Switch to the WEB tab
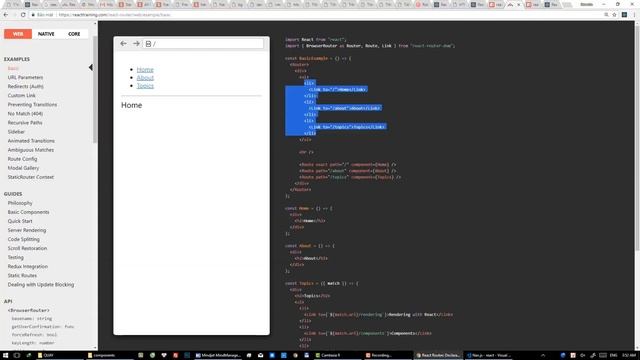This screenshot has height=360, width=640. (x=18, y=34)
